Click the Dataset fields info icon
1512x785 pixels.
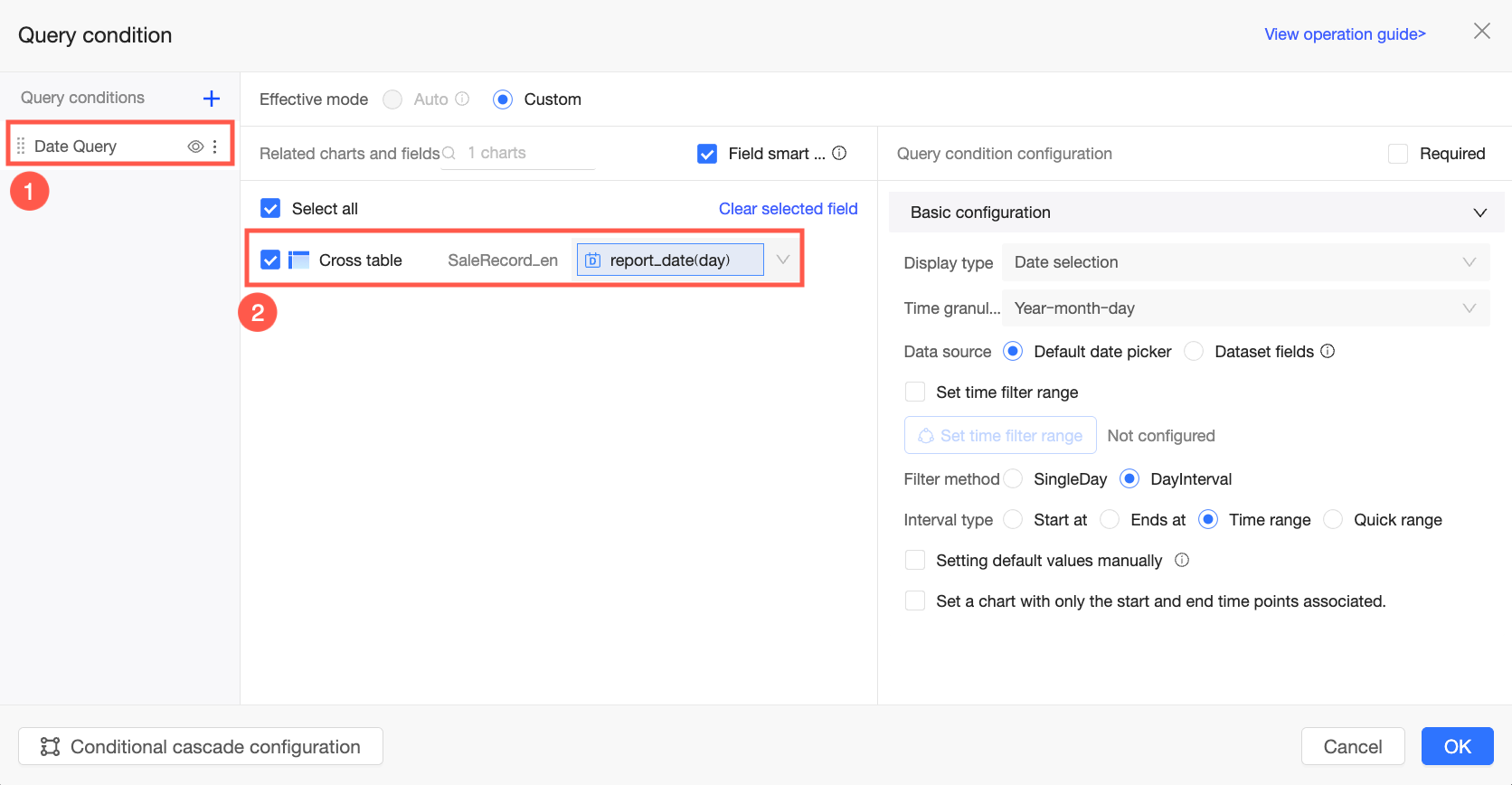tap(1328, 351)
